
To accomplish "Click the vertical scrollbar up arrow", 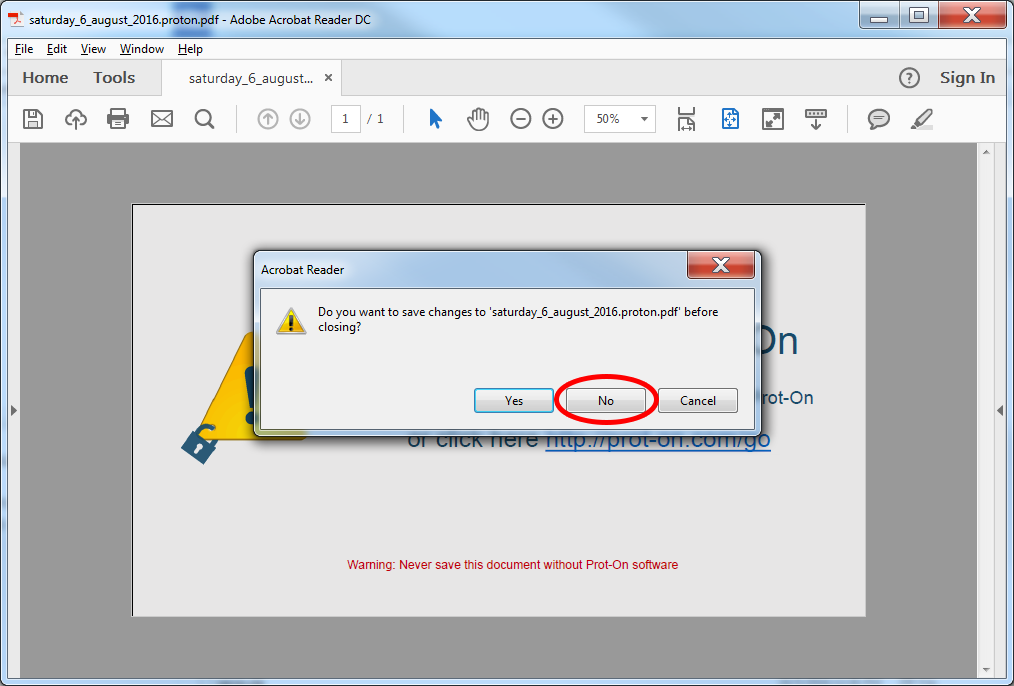I will click(x=986, y=153).
